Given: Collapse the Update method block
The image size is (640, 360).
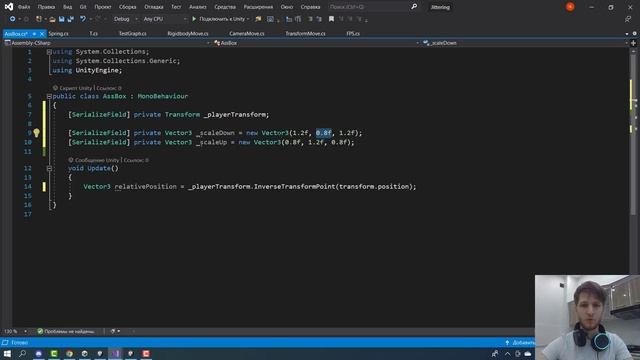Looking at the screenshot, I should click(x=49, y=168).
